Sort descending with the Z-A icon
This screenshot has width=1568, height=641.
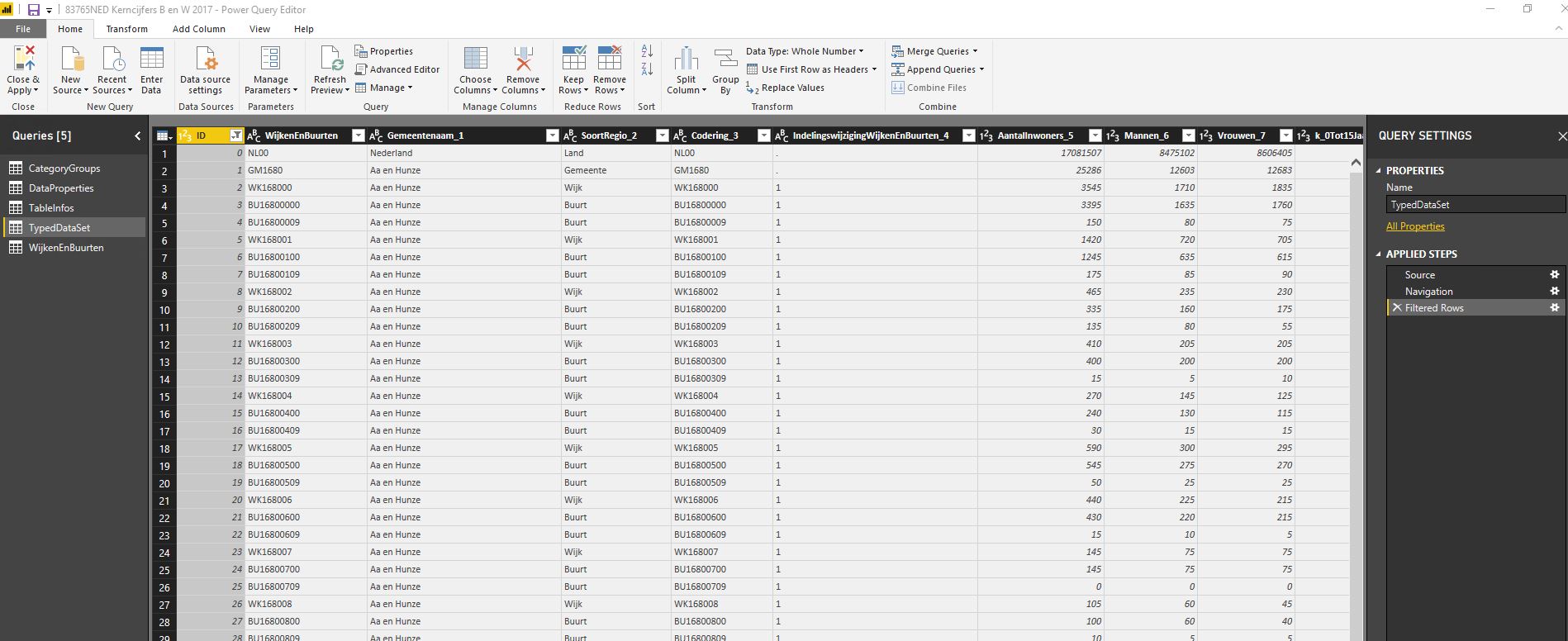point(647,69)
